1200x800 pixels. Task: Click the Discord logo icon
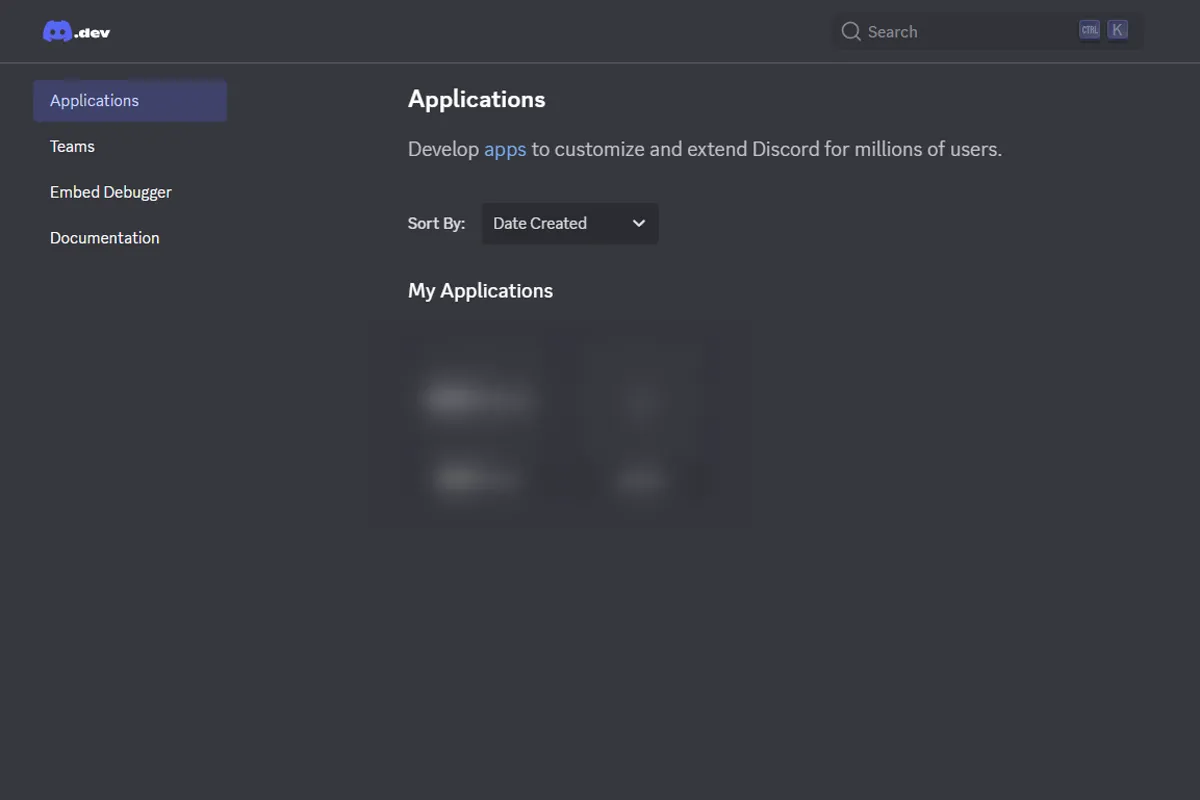57,32
